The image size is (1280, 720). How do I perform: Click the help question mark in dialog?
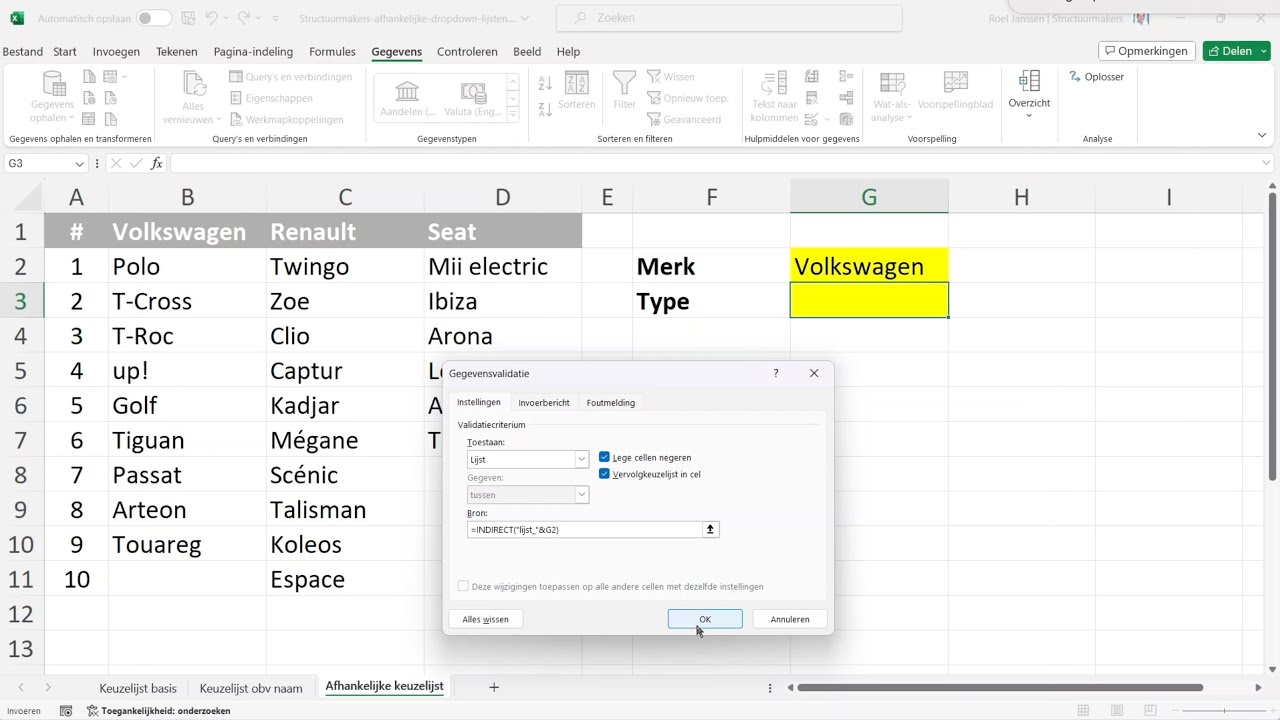pyautogui.click(x=775, y=373)
